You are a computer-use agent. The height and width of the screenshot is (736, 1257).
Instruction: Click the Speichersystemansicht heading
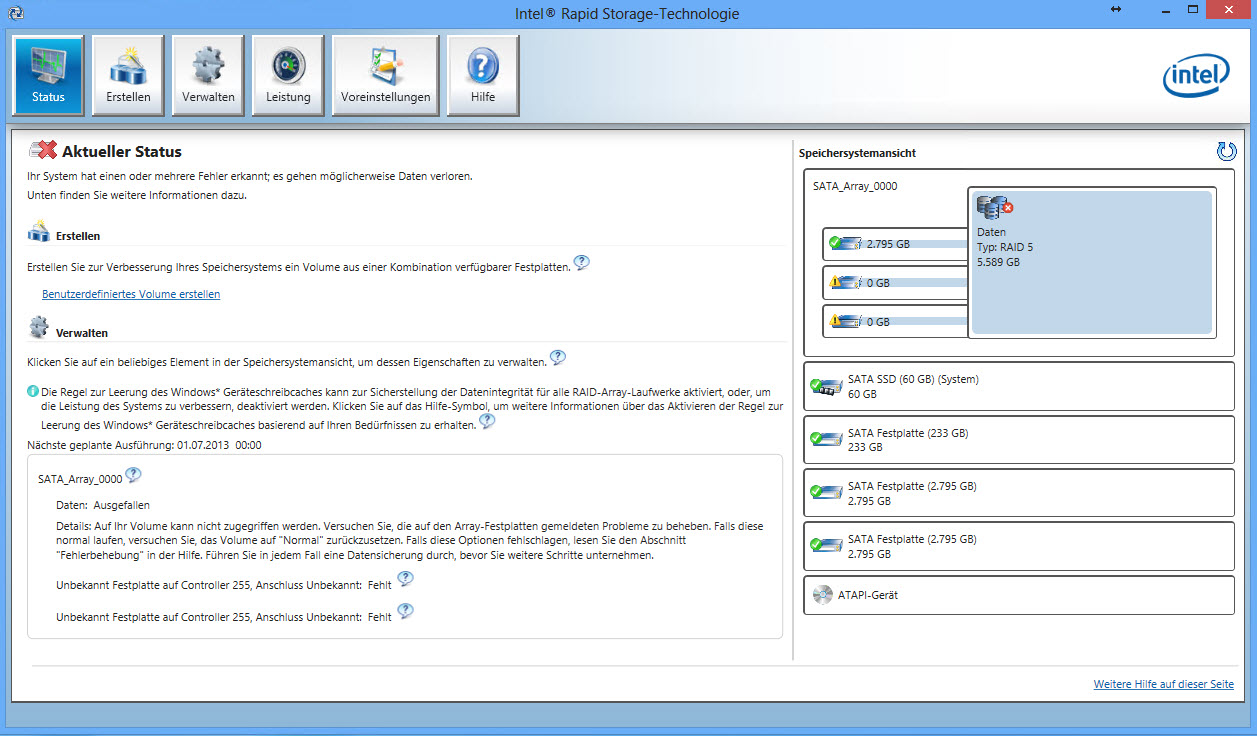pyautogui.click(x=858, y=154)
